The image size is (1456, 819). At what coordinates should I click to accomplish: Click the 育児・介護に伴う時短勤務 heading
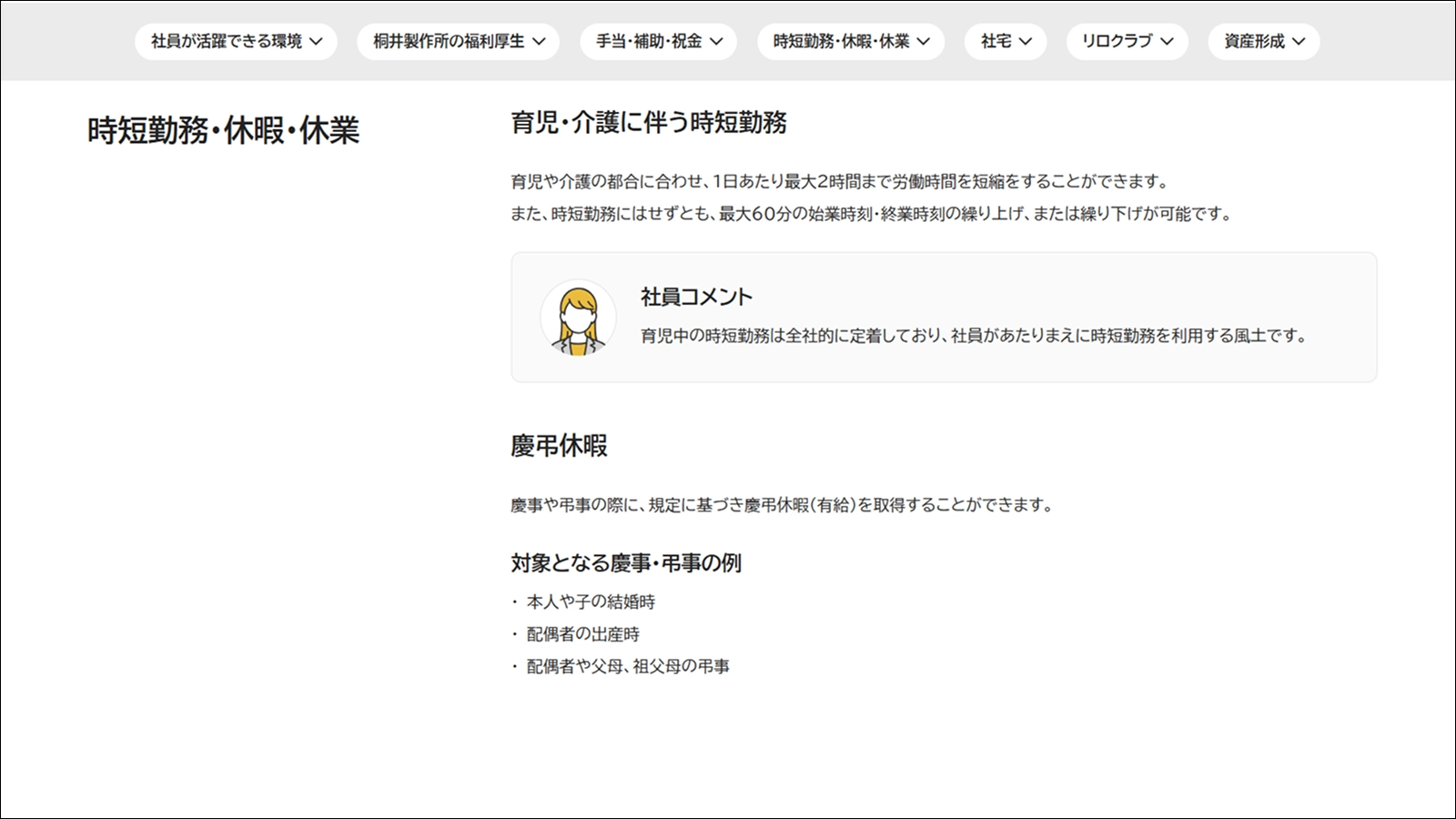(x=649, y=123)
